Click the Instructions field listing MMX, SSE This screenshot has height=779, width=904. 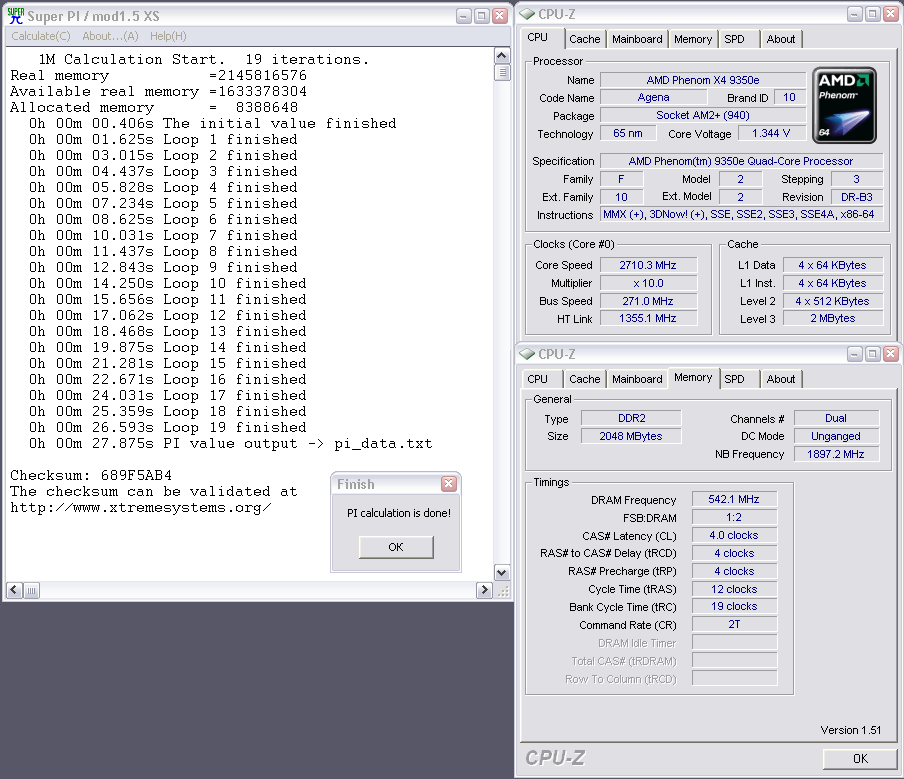tap(741, 214)
